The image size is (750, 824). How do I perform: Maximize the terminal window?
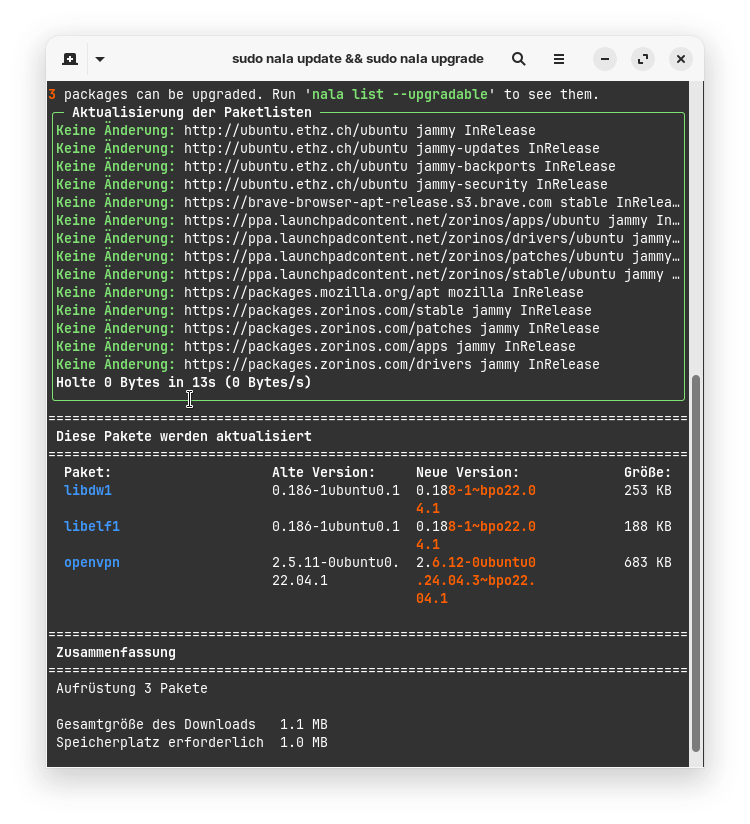643,59
